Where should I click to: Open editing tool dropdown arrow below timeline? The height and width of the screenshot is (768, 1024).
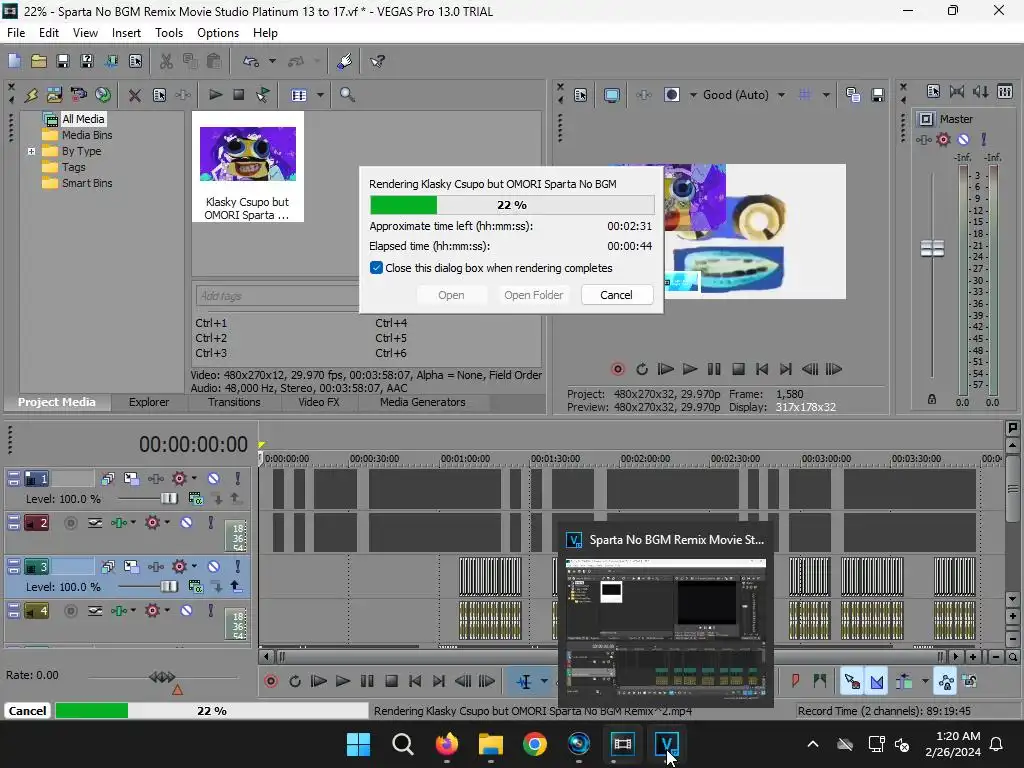[544, 682]
